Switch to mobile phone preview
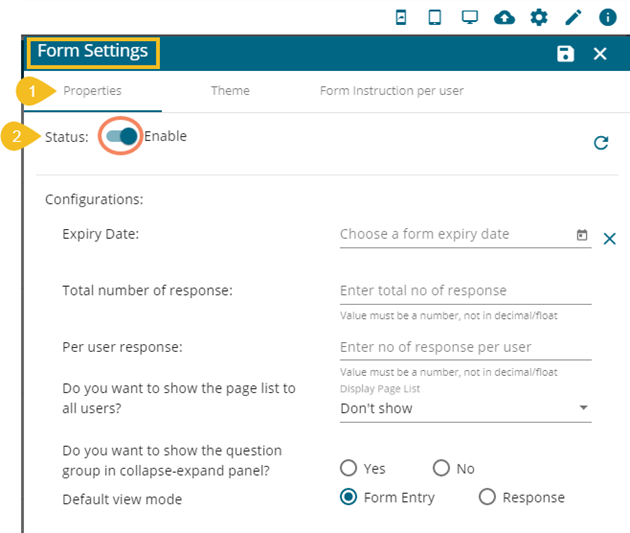The width and height of the screenshot is (630, 533). (401, 17)
